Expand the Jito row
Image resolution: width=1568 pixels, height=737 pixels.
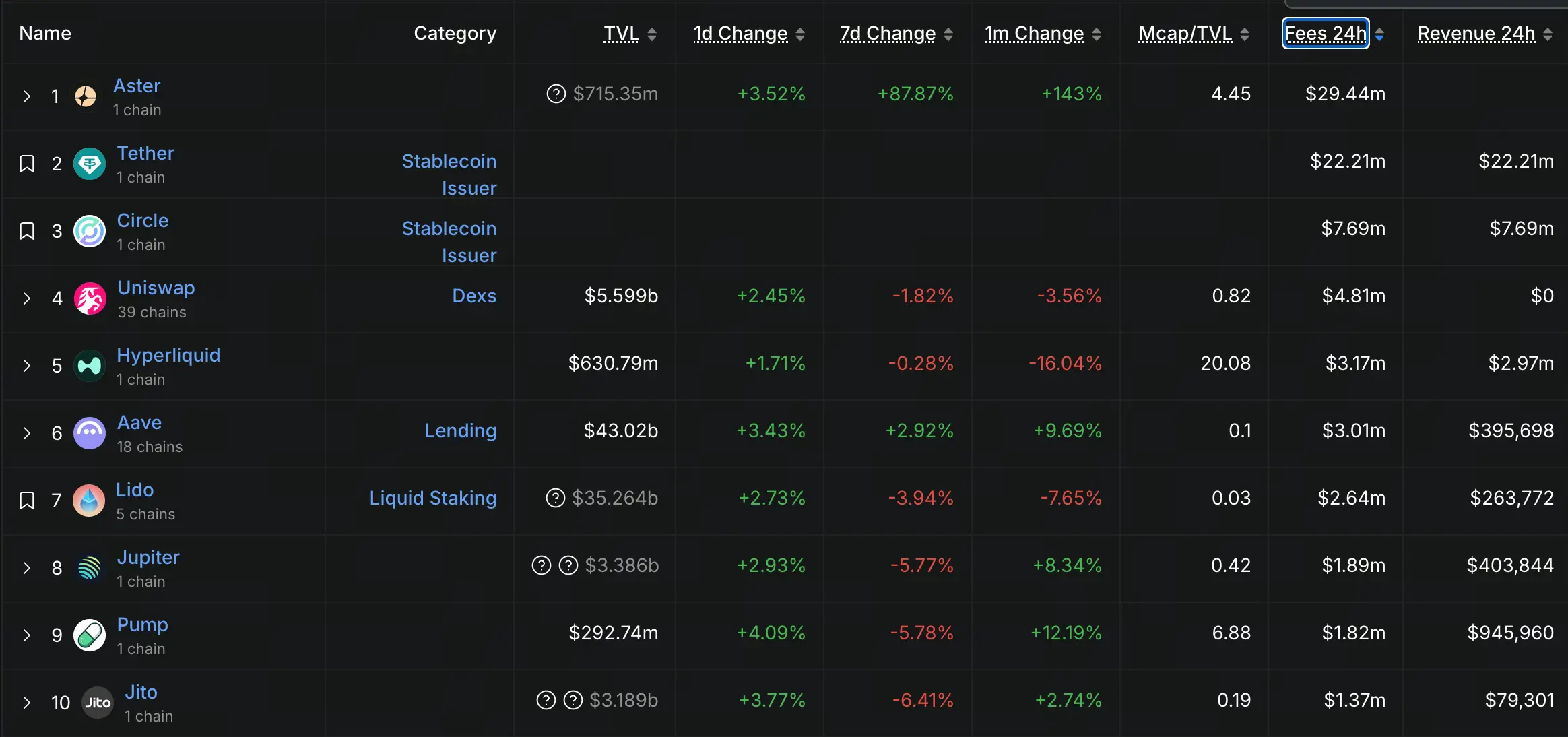[27, 703]
